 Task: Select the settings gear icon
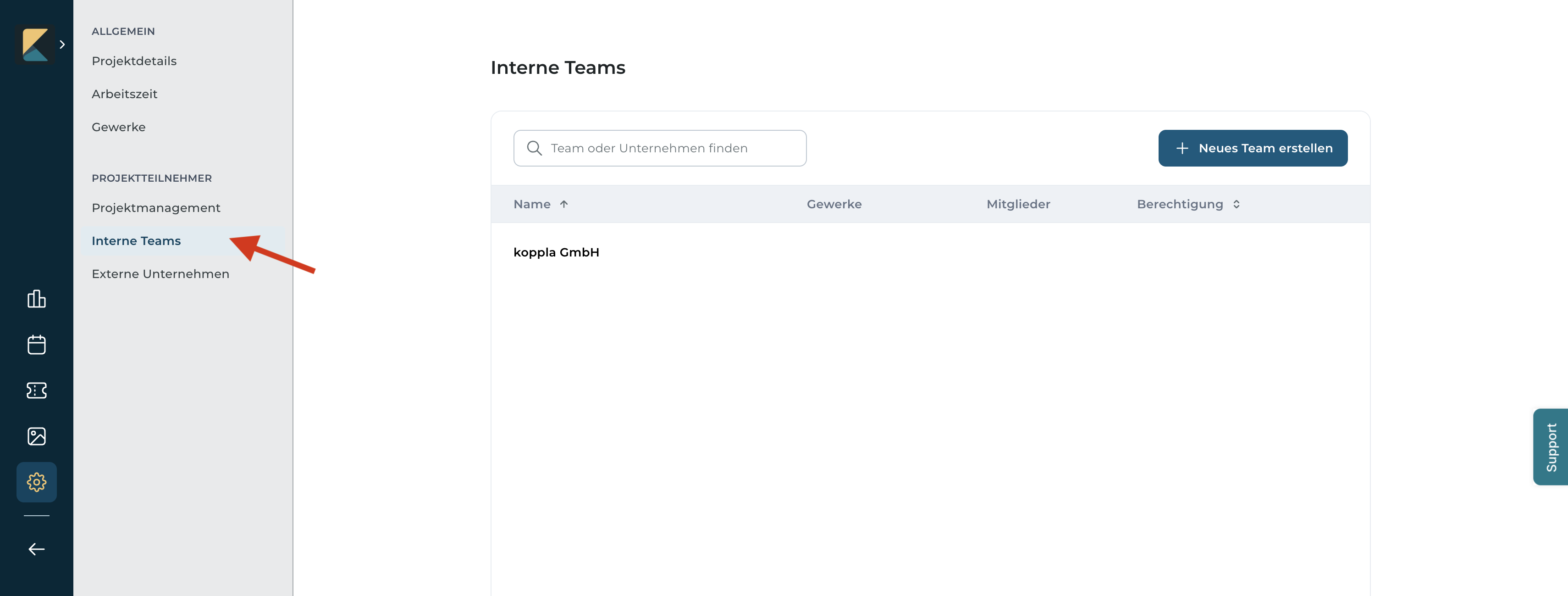pos(37,482)
